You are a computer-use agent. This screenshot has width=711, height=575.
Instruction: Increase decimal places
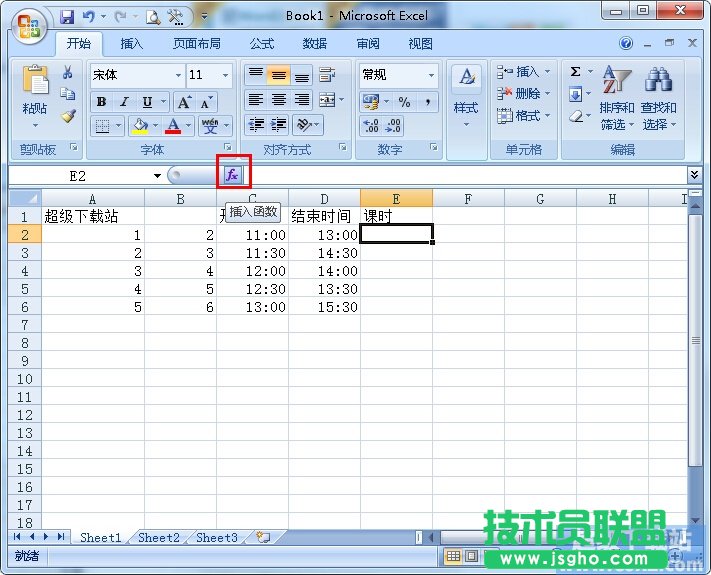pos(371,126)
